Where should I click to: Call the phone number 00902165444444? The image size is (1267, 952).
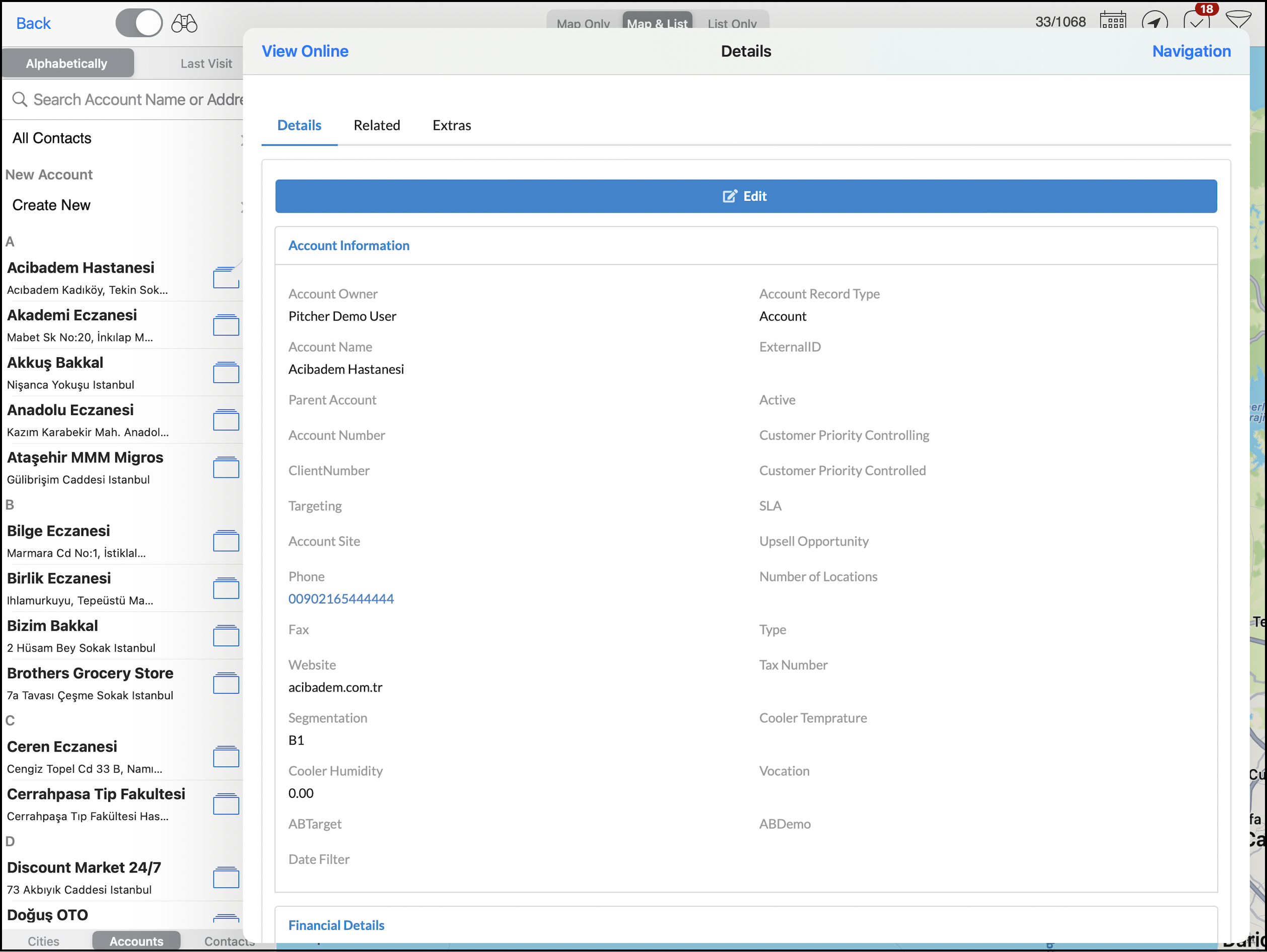[341, 598]
